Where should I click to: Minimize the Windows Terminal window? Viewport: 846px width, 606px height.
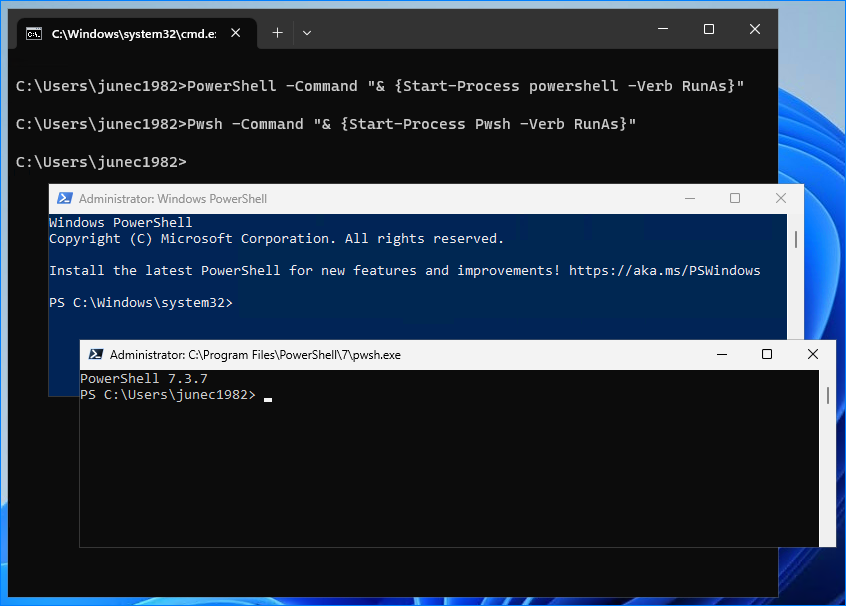click(663, 29)
